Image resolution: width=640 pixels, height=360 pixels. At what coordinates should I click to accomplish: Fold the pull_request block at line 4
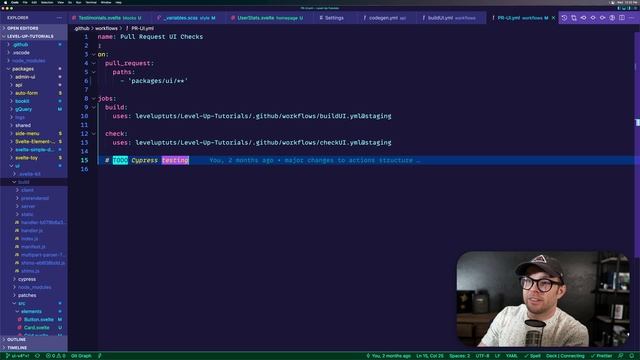93,63
